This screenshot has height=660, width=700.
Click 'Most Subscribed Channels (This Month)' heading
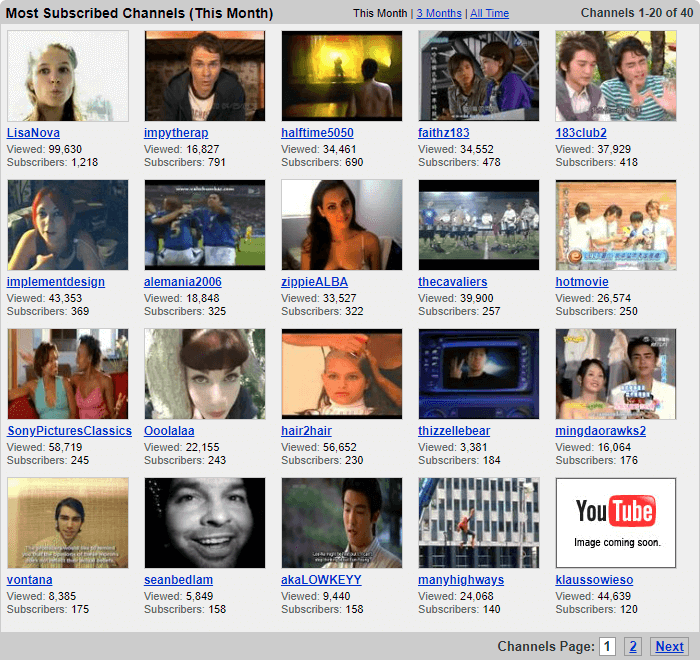pyautogui.click(x=139, y=13)
